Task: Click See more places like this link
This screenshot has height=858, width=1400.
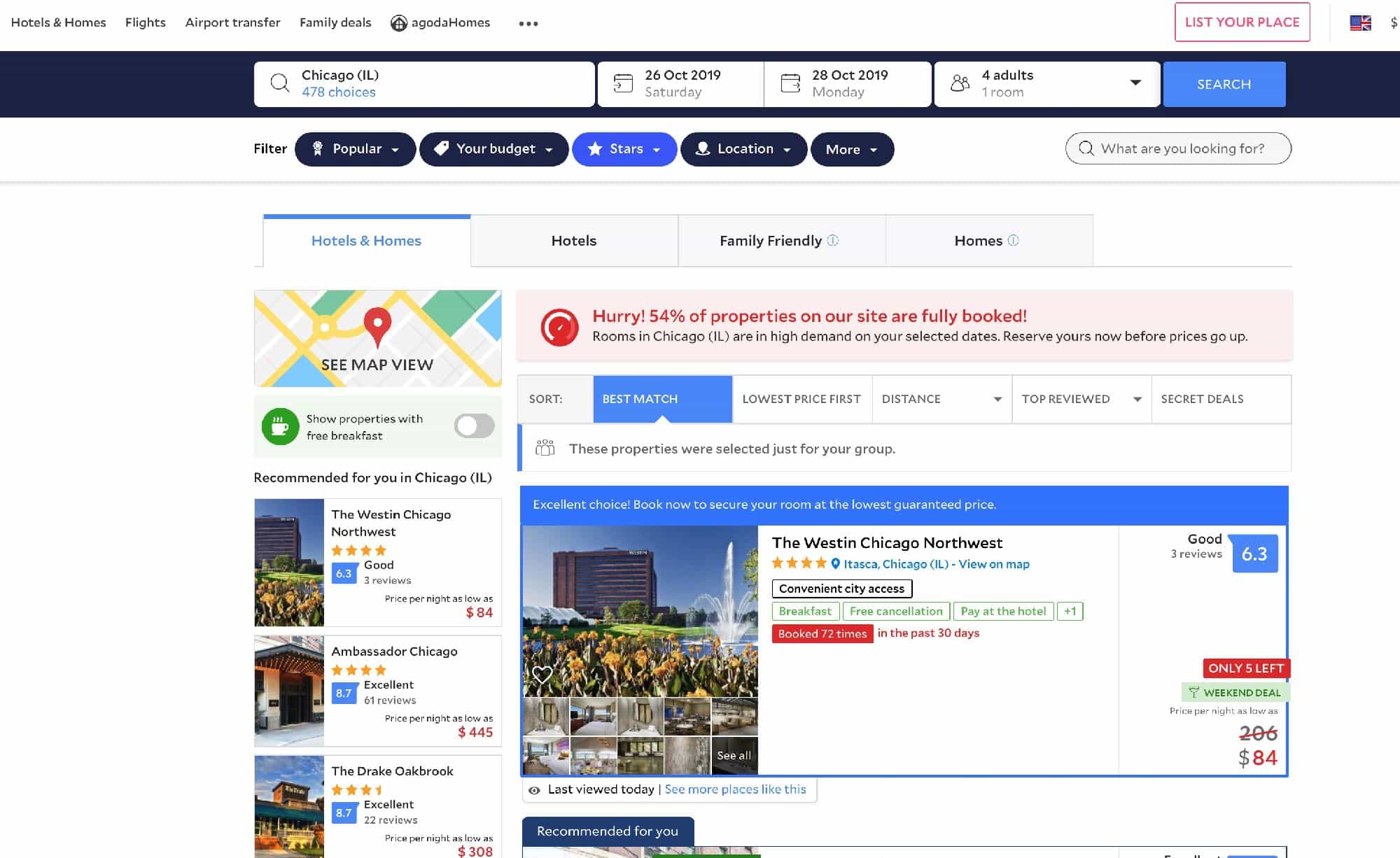Action: coord(735,789)
